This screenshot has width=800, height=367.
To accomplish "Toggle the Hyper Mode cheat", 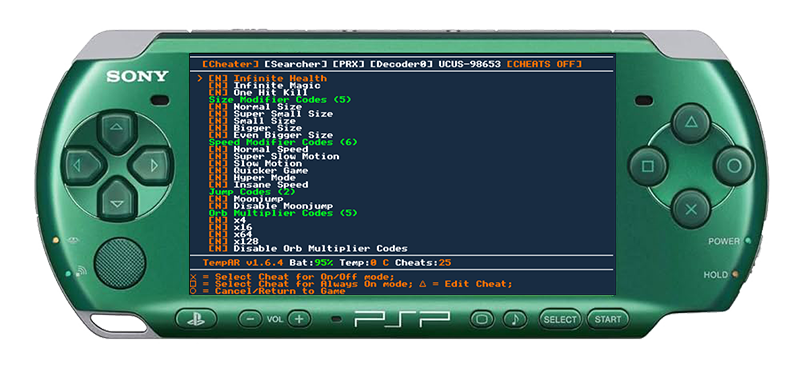I will [253, 178].
